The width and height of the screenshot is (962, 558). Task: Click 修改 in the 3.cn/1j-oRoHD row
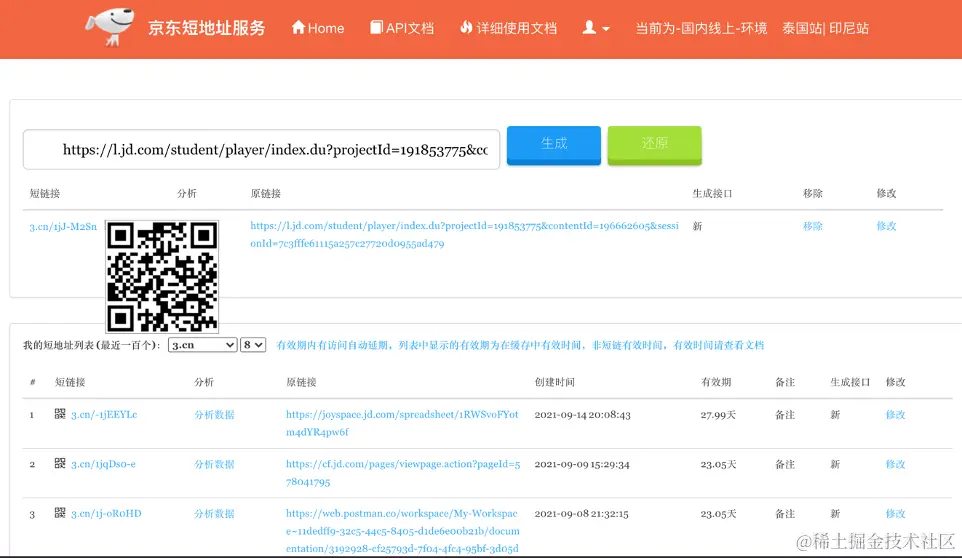[x=895, y=514]
